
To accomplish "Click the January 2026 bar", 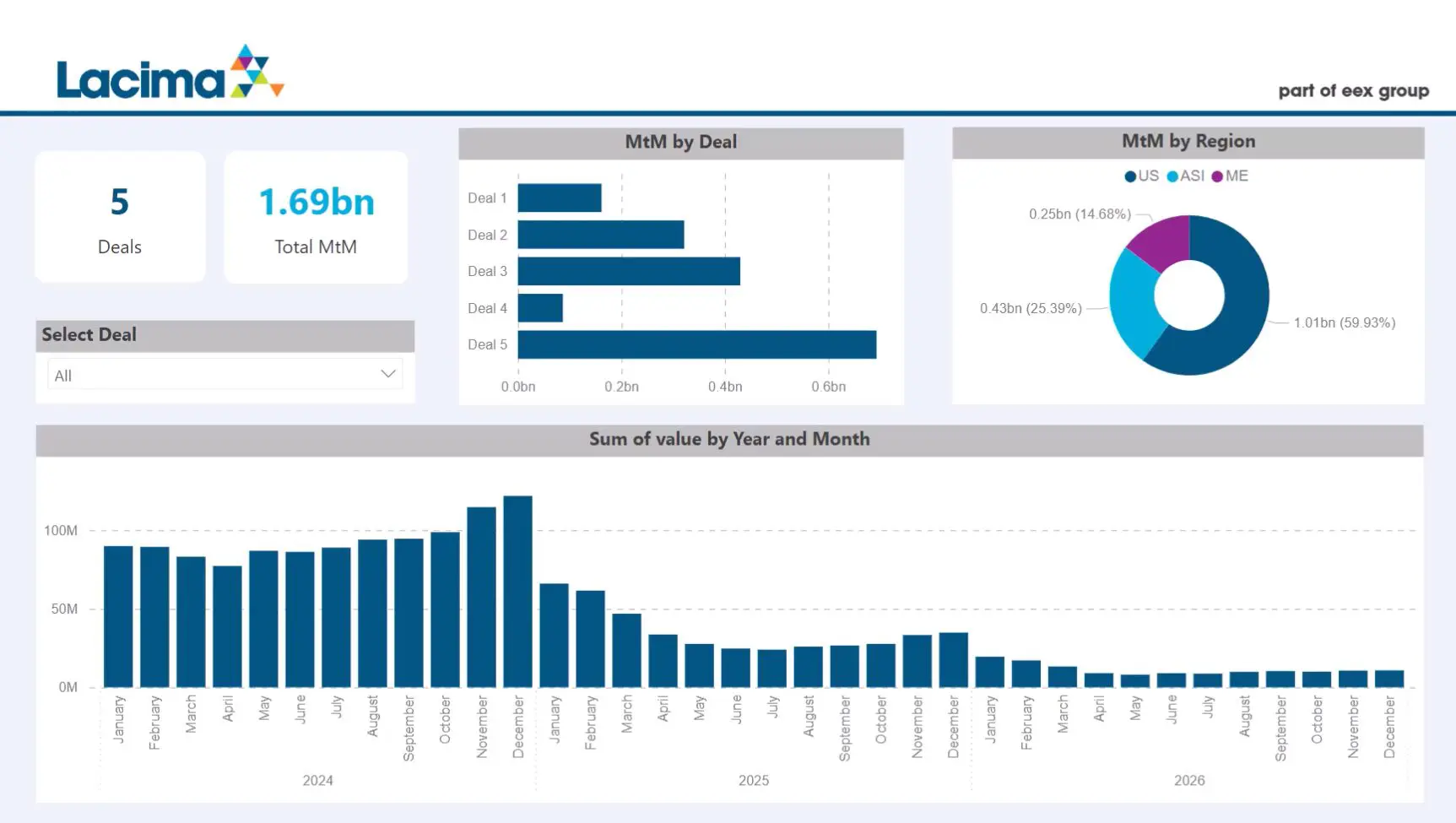I will coord(990,672).
